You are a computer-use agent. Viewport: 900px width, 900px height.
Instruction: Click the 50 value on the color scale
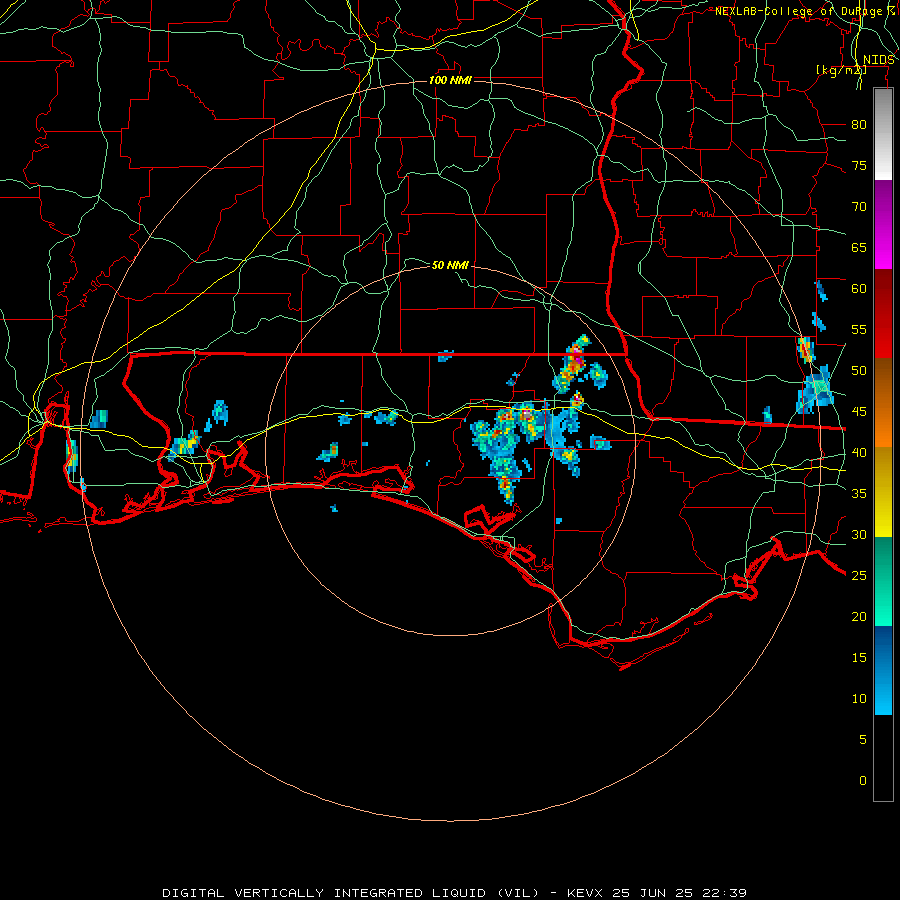click(859, 371)
